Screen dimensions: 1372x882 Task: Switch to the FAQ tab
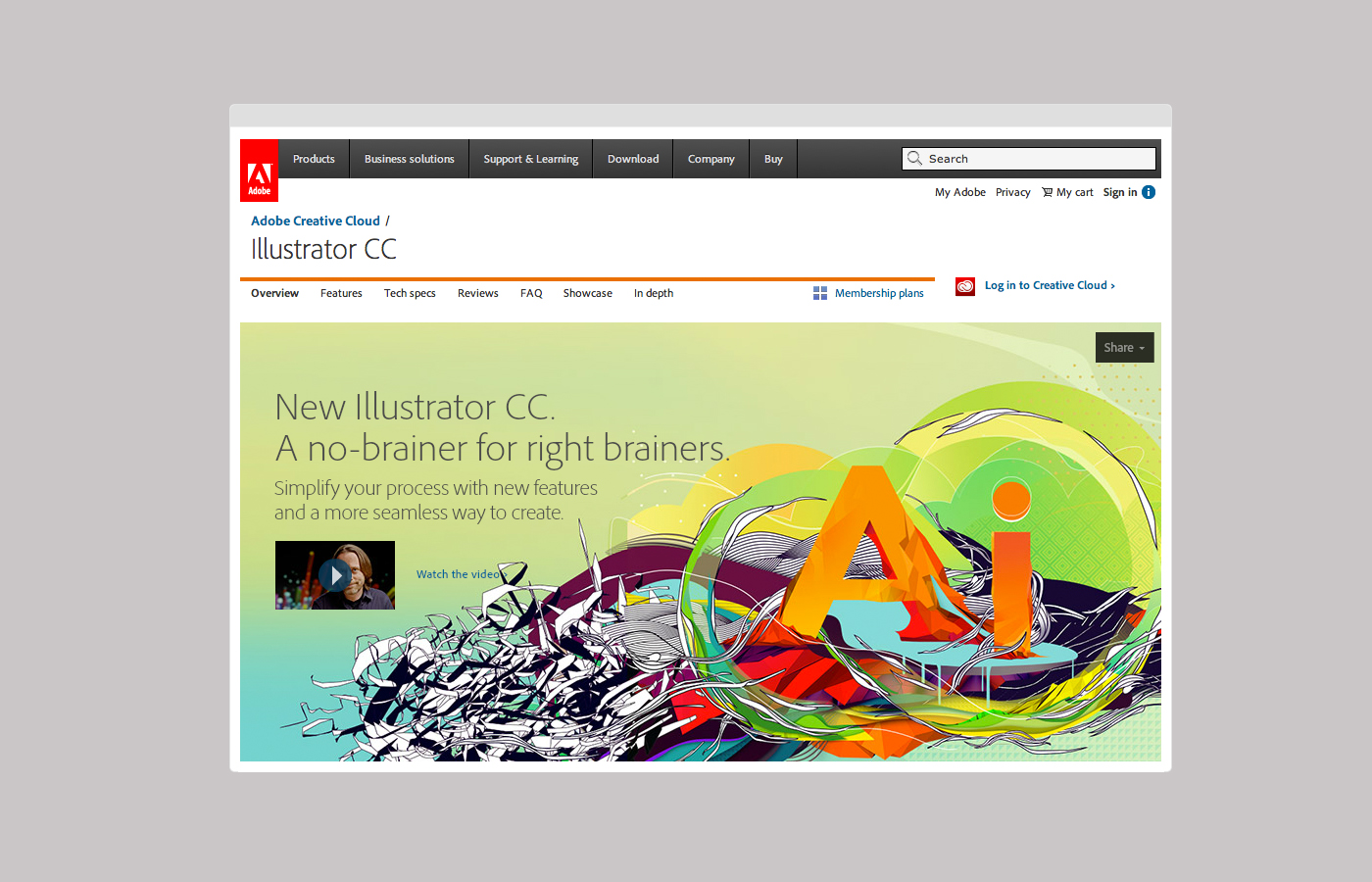click(531, 293)
